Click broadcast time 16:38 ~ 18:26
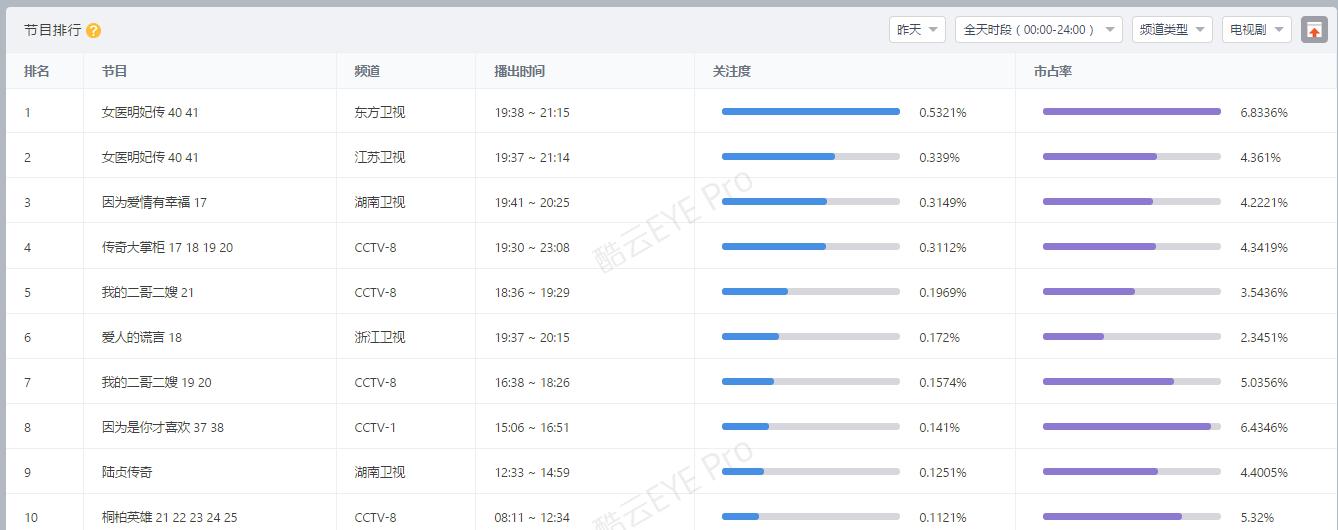Viewport: 1338px width, 530px height. 532,382
